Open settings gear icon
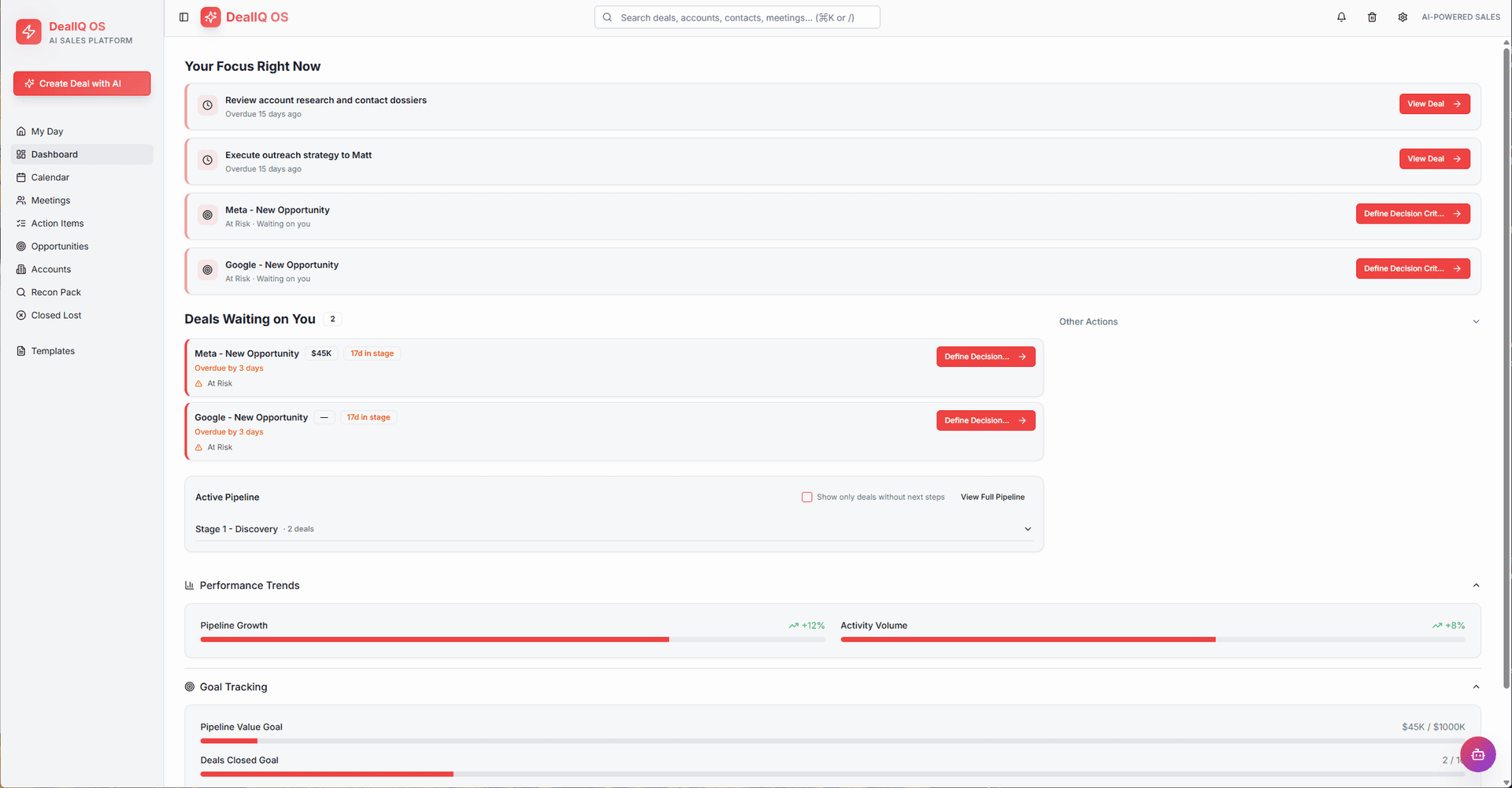1512x788 pixels. pyautogui.click(x=1403, y=17)
